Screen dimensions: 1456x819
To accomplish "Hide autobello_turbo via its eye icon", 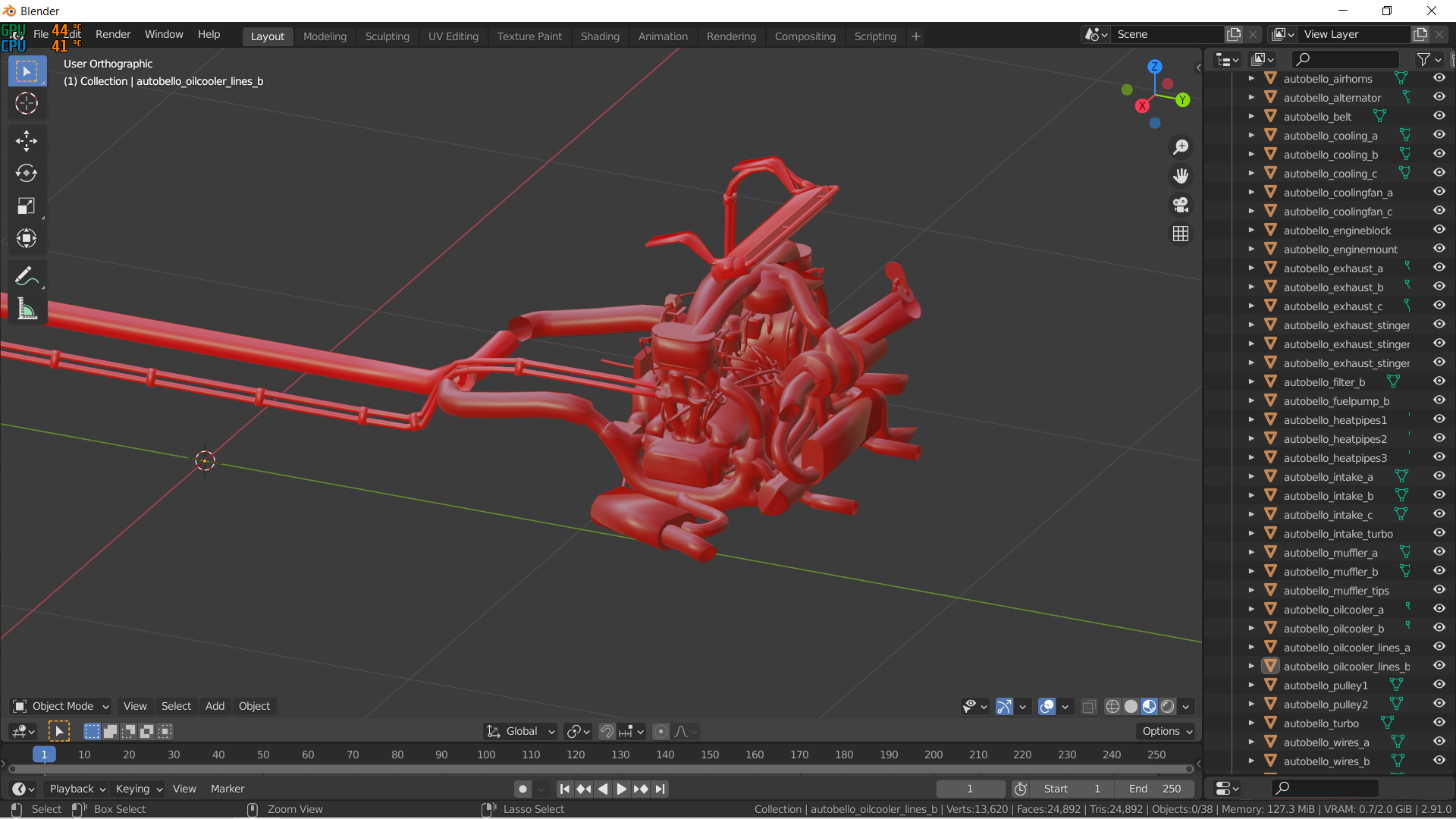I will [x=1439, y=723].
